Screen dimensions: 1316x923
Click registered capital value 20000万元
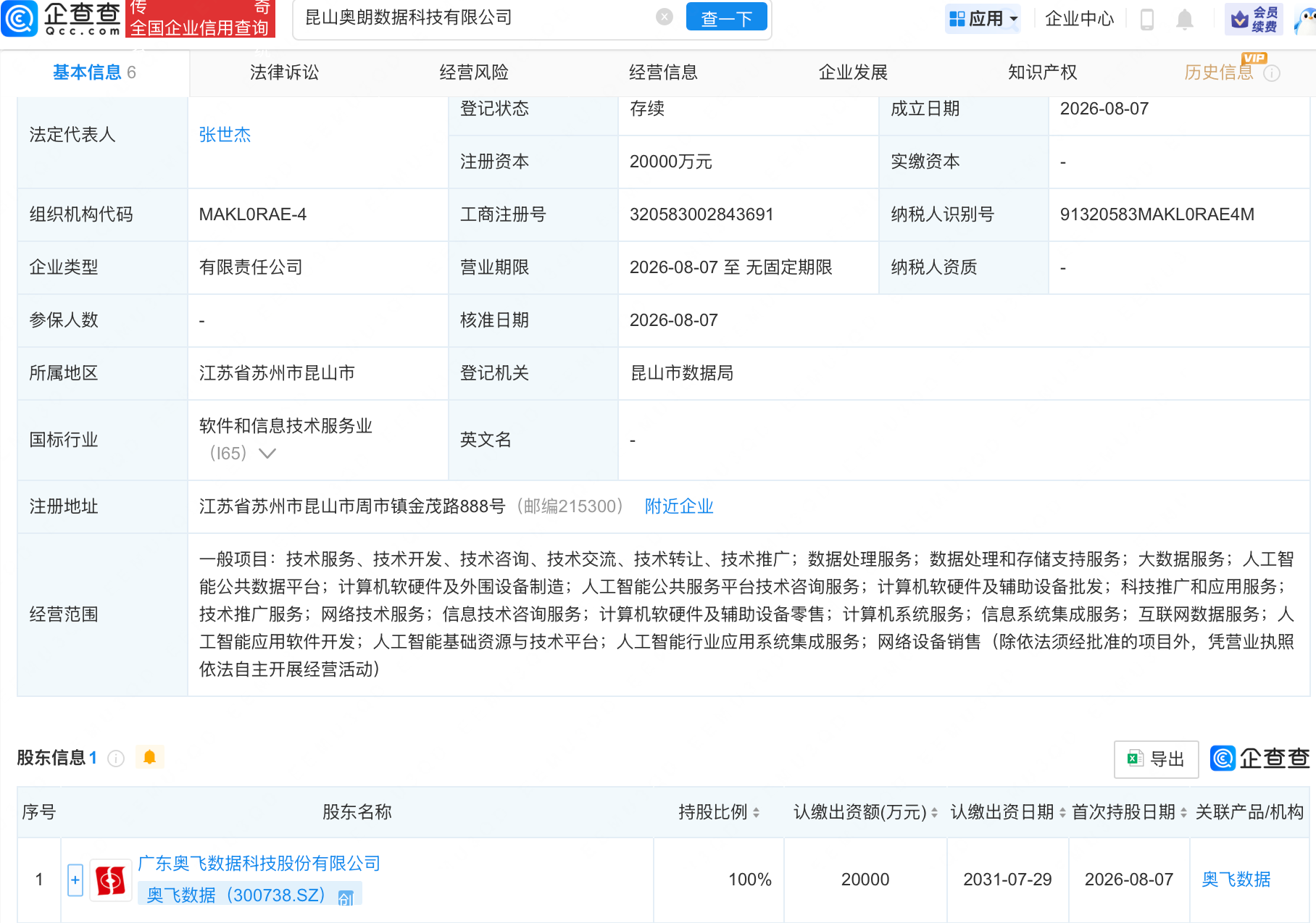click(671, 162)
